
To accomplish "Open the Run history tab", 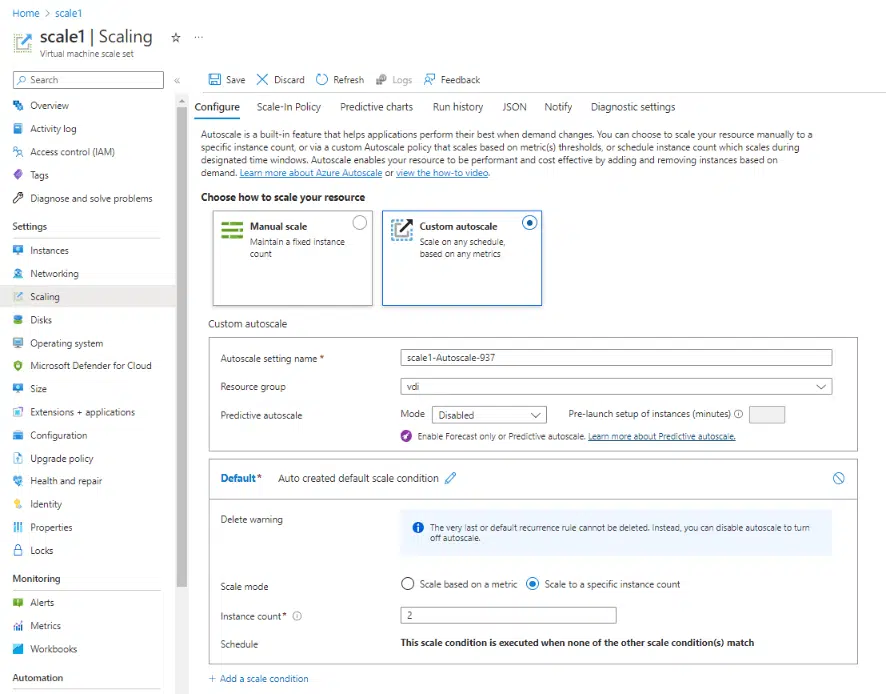I will pos(458,107).
